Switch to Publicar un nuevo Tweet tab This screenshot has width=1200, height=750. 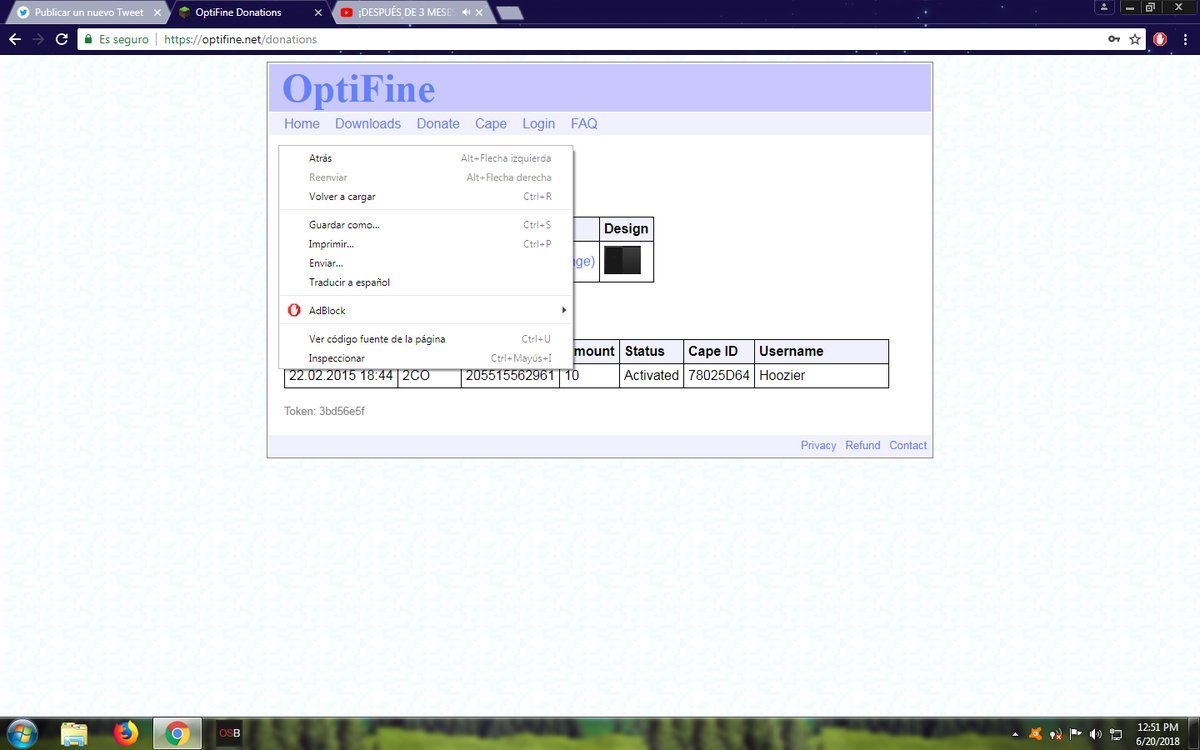tap(88, 12)
